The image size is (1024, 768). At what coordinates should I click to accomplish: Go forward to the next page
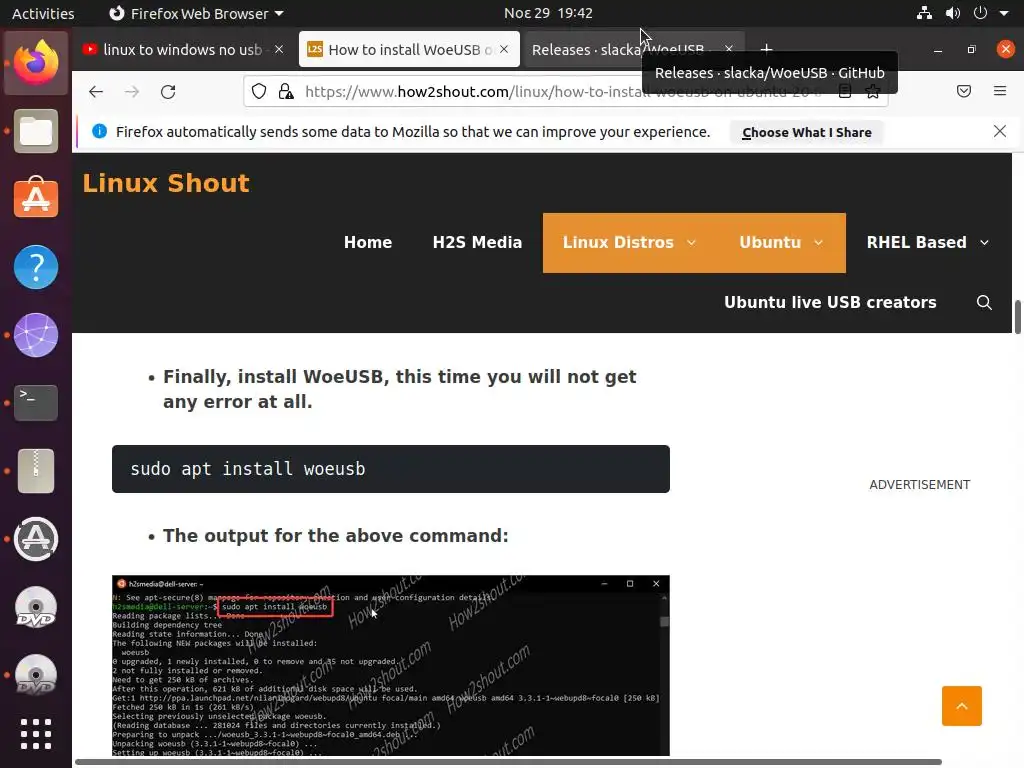pyautogui.click(x=132, y=91)
